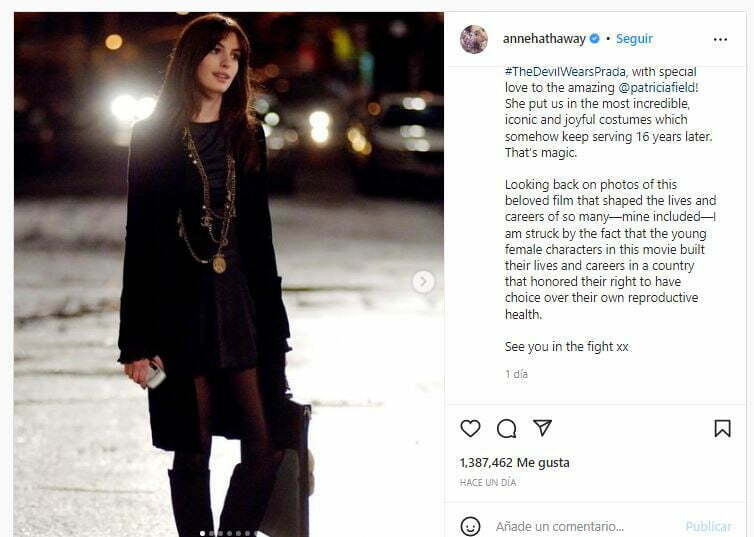
Task: Like the post with heart icon
Action: [x=470, y=428]
